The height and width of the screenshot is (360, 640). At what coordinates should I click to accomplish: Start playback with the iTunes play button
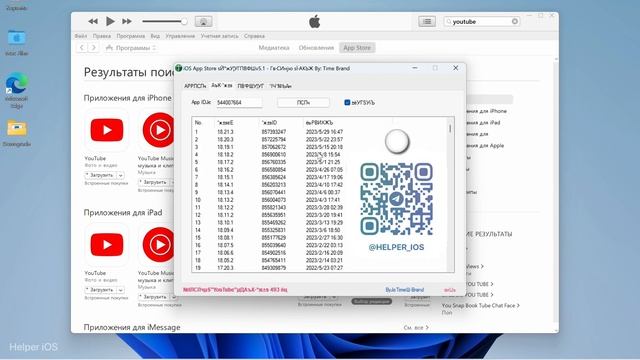click(x=110, y=21)
